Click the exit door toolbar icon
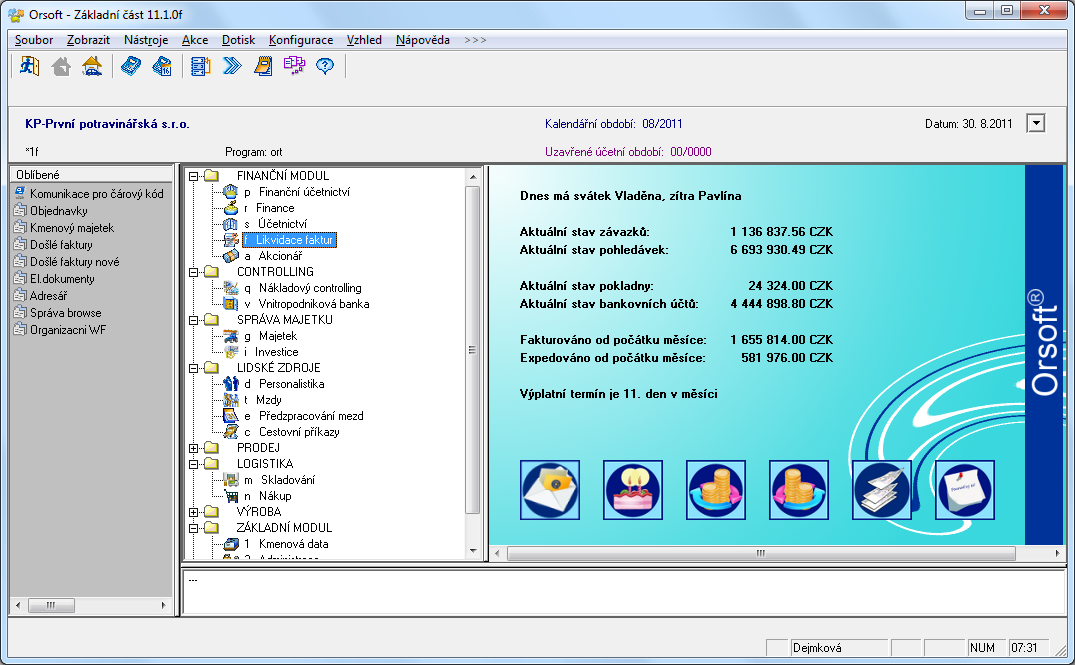 [30, 66]
